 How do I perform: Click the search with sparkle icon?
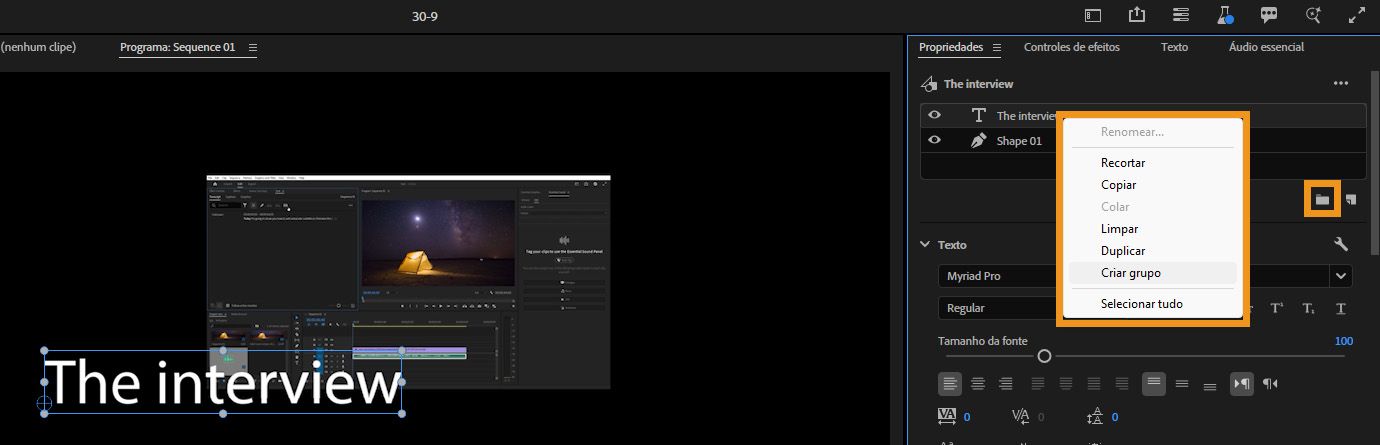[1313, 15]
